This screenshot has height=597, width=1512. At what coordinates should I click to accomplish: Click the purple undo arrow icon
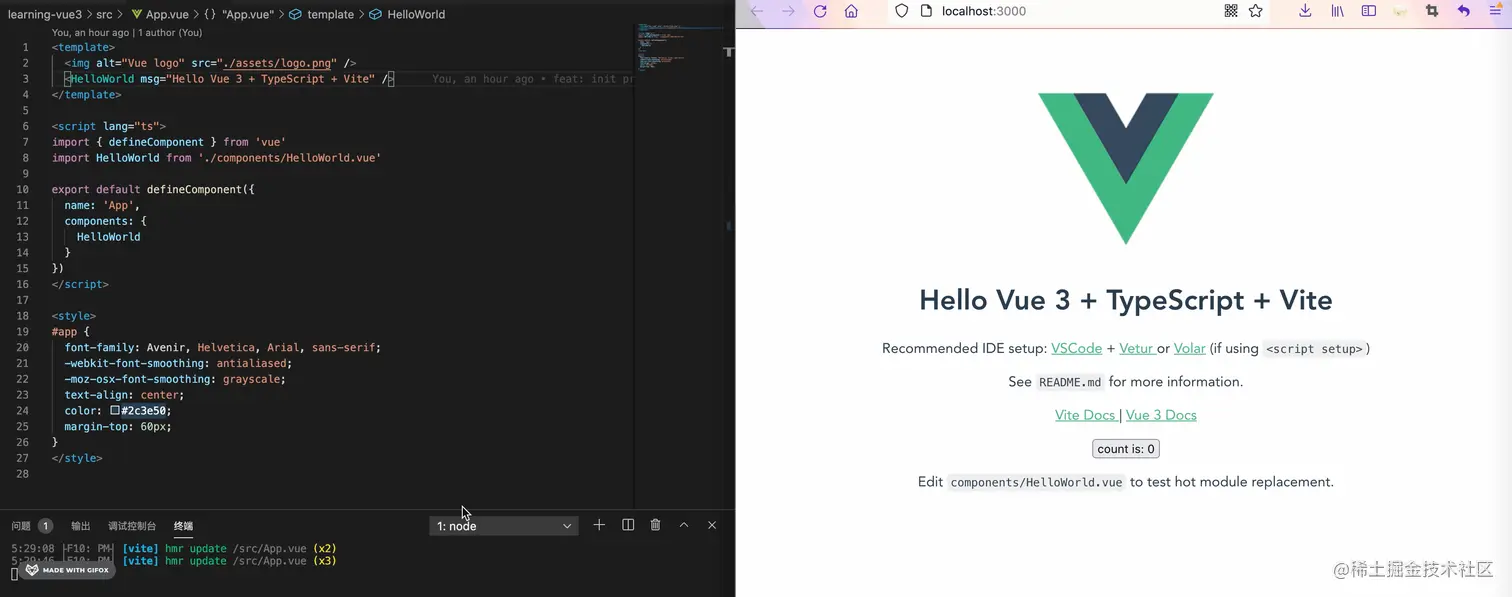pos(1464,11)
